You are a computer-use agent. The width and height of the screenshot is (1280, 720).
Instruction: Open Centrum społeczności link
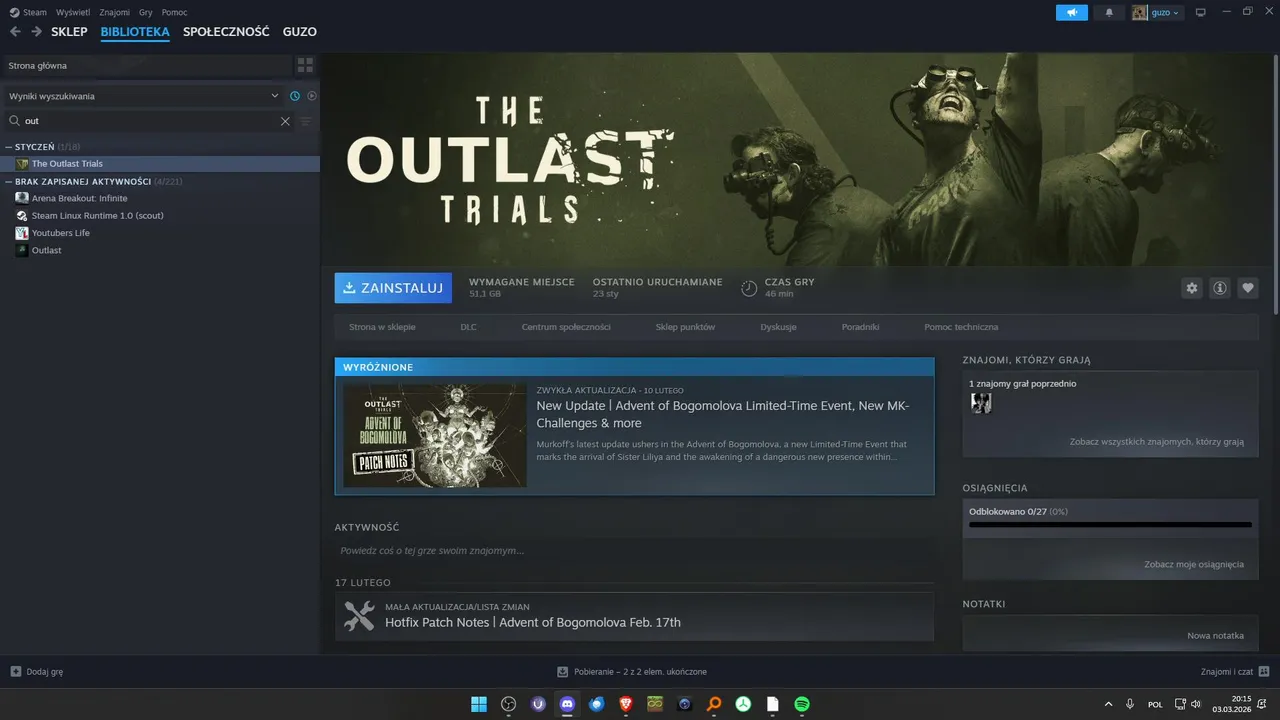tap(566, 327)
